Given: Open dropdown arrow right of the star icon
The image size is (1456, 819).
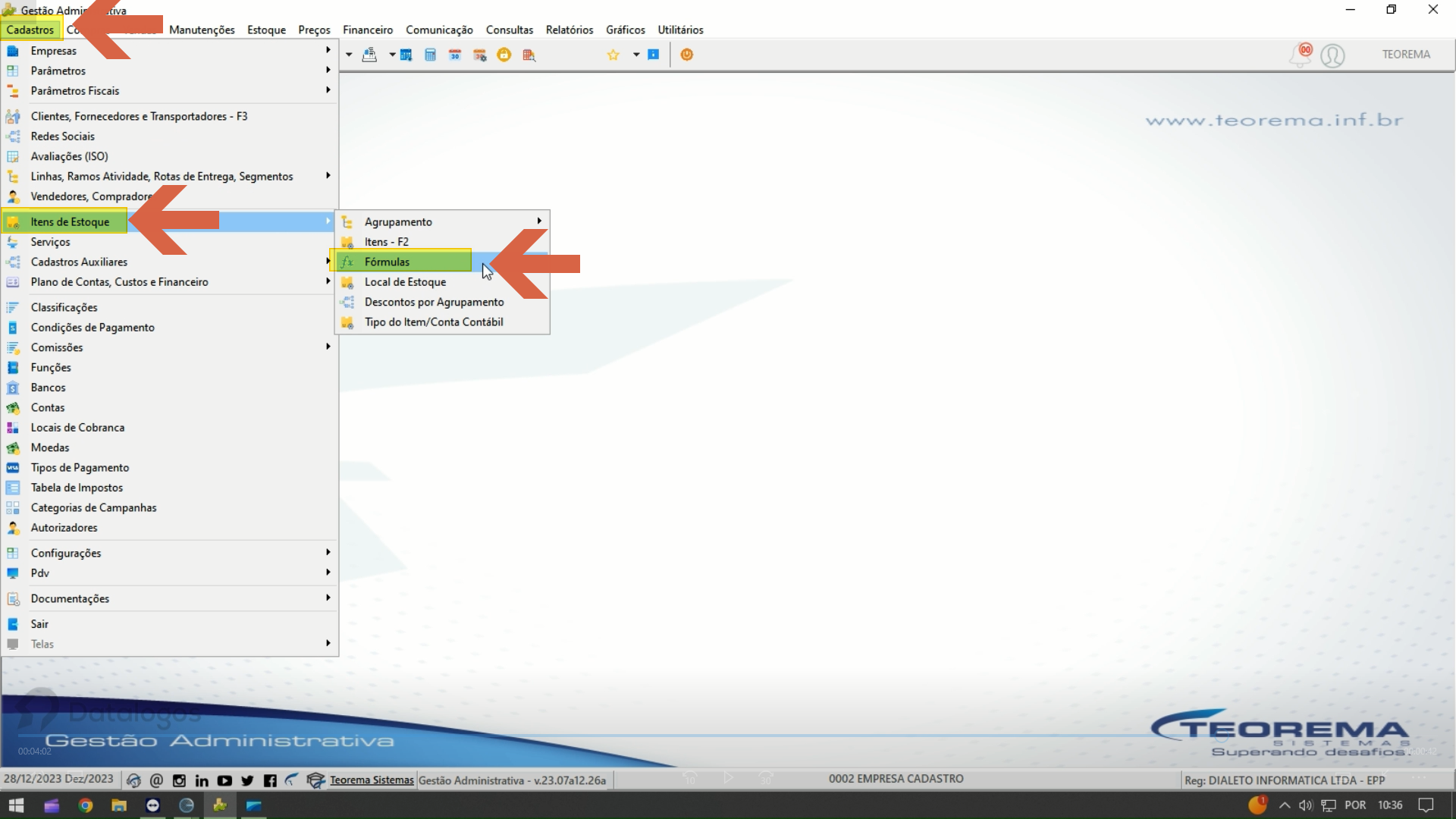Looking at the screenshot, I should point(636,55).
